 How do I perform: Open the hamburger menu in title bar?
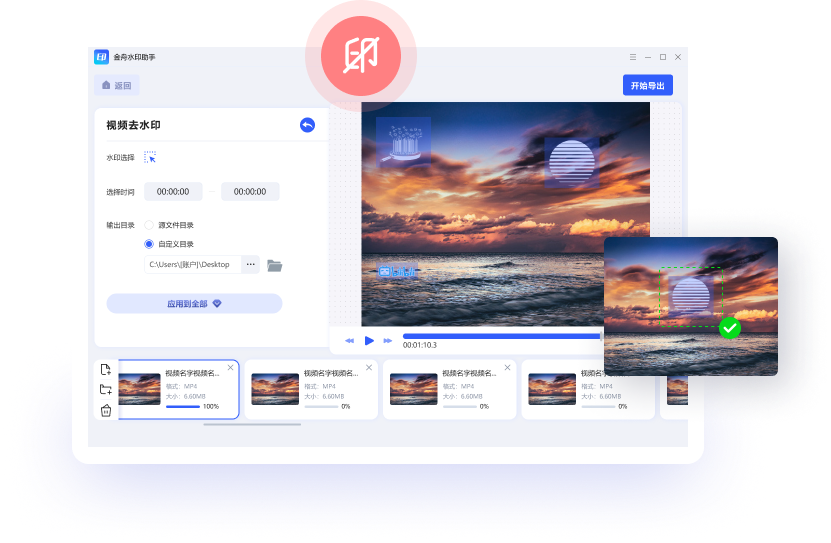tap(632, 57)
